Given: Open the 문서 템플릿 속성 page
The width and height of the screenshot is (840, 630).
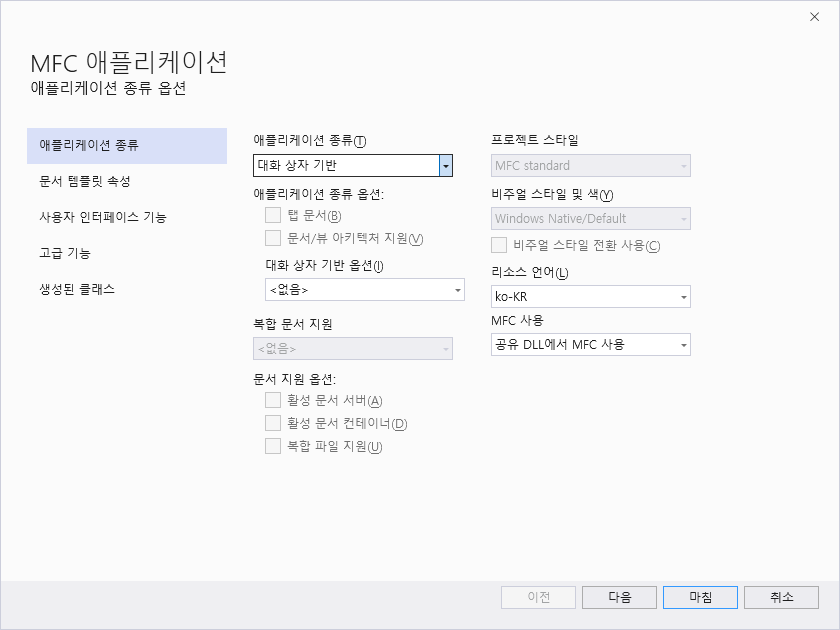Looking at the screenshot, I should click(x=127, y=182).
